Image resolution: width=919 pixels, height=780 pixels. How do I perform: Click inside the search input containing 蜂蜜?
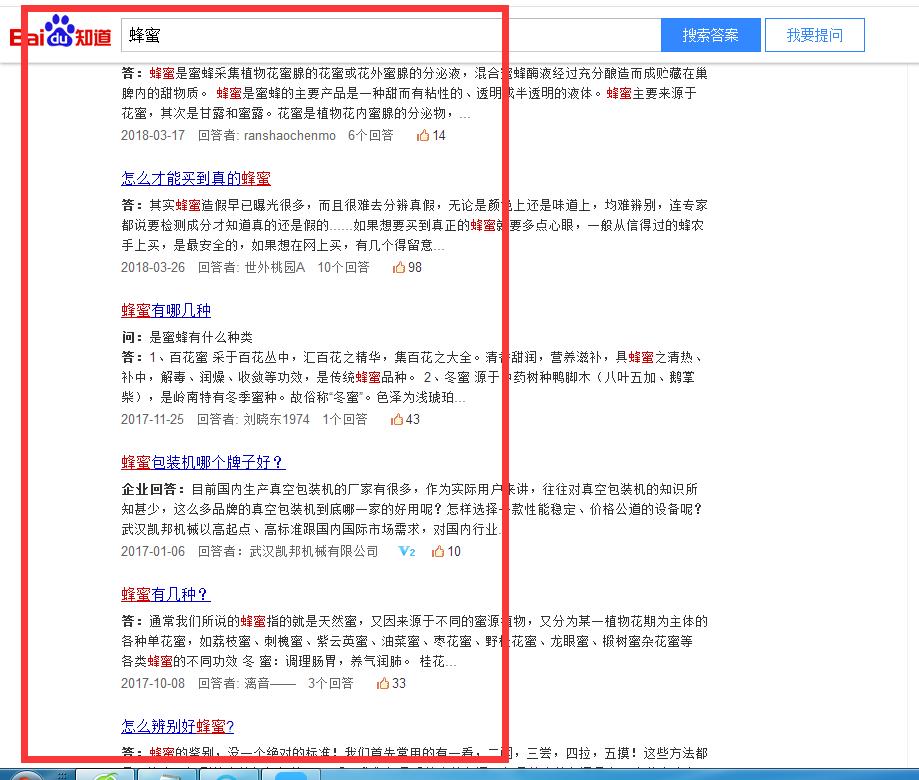[x=300, y=34]
